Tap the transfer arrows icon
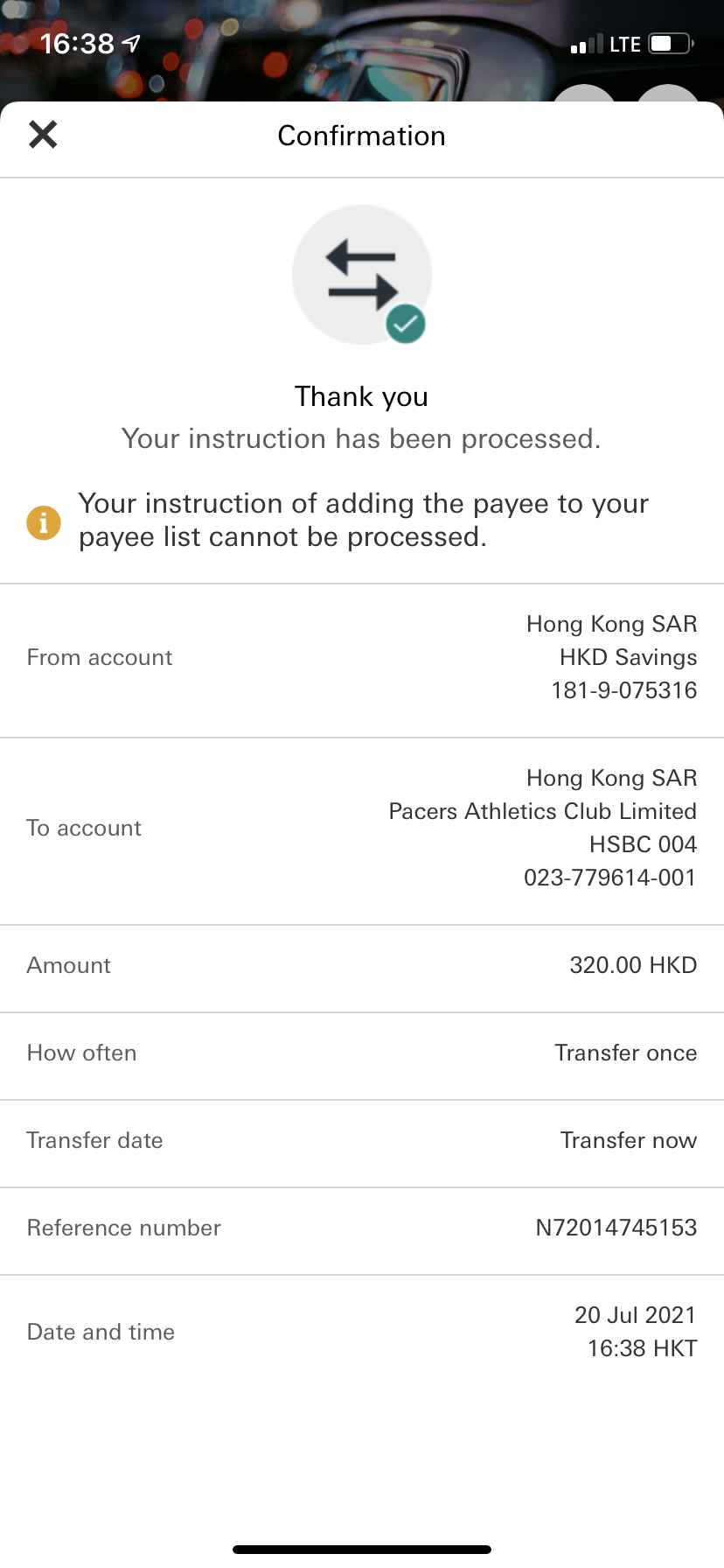The height and width of the screenshot is (1568, 724). 360,274
